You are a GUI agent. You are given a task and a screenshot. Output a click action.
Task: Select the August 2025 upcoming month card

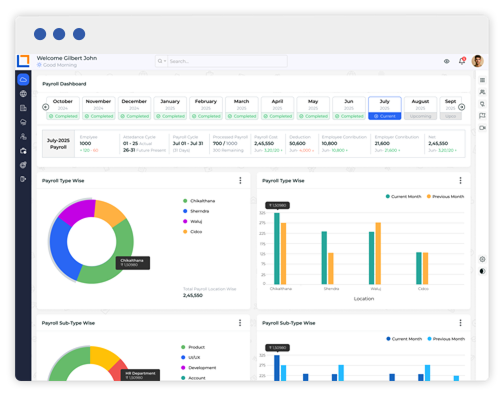coord(420,108)
